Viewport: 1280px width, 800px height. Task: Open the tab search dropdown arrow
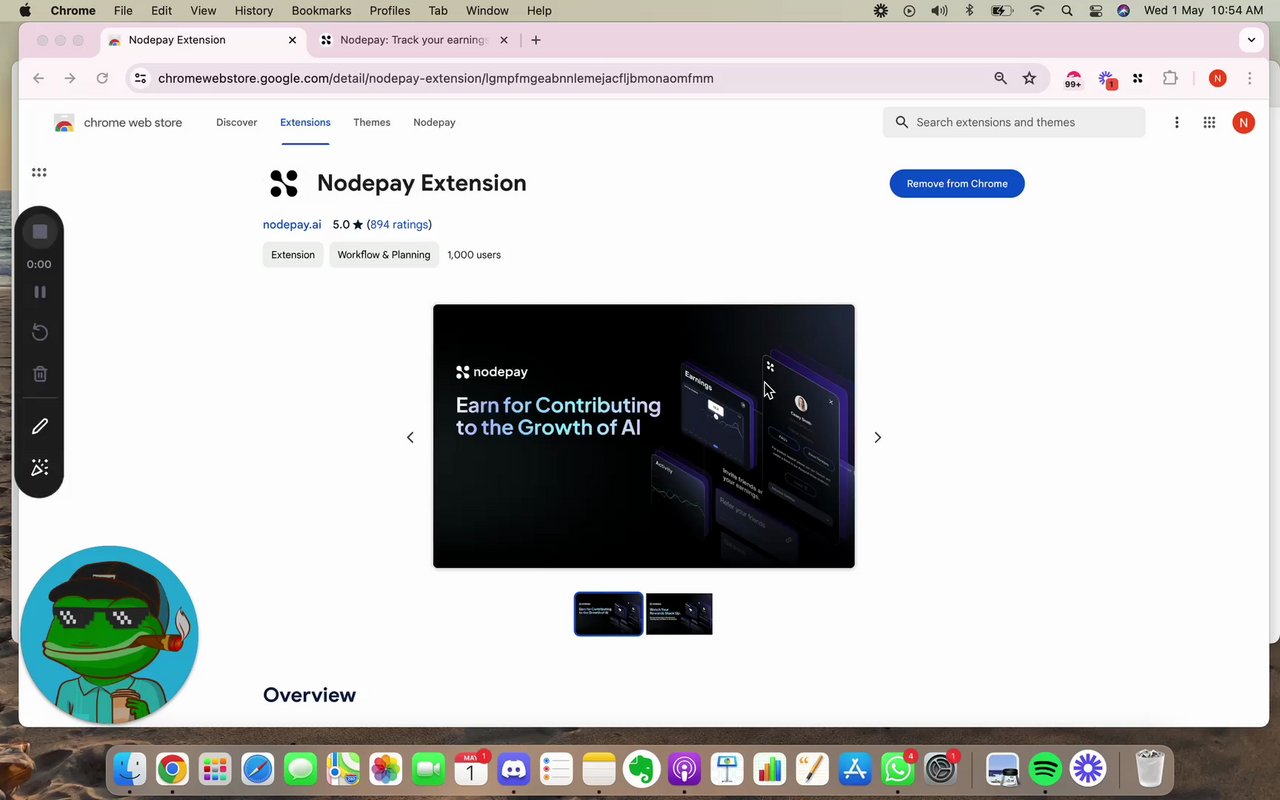(1251, 40)
